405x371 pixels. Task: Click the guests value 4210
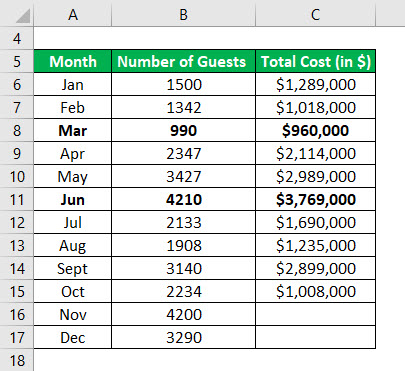pyautogui.click(x=183, y=199)
